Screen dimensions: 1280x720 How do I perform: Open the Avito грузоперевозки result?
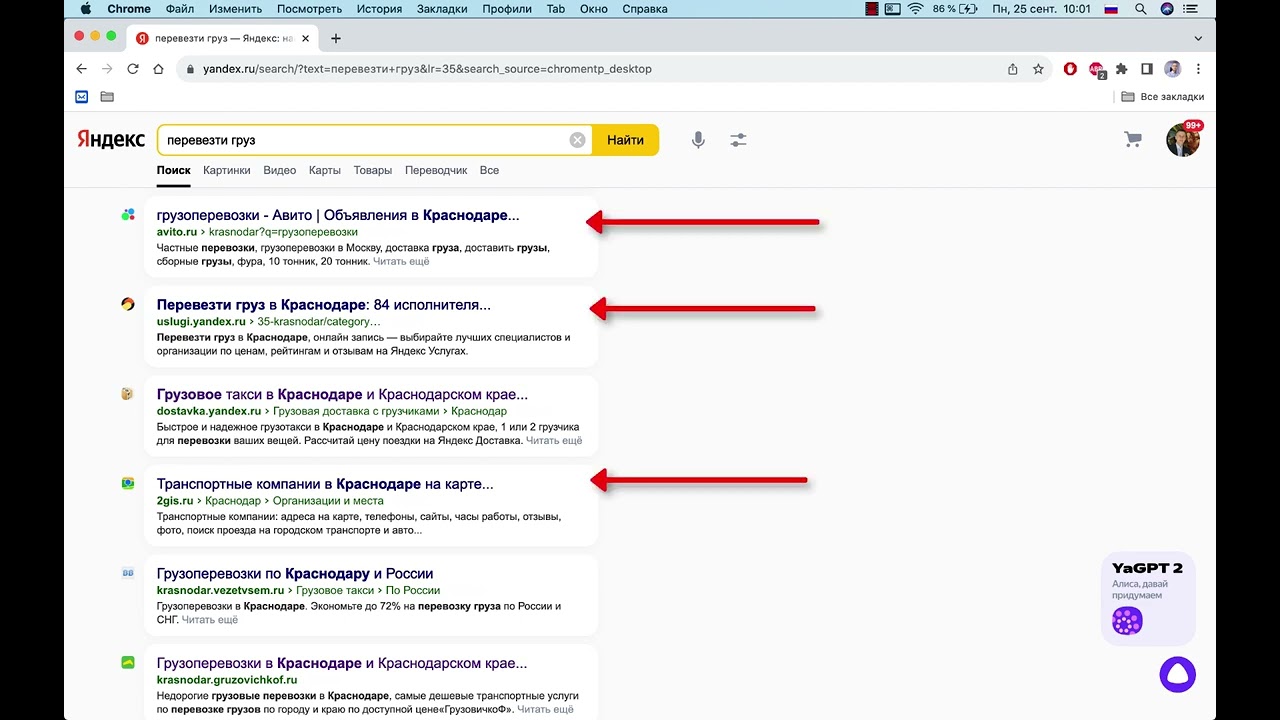[x=338, y=215]
